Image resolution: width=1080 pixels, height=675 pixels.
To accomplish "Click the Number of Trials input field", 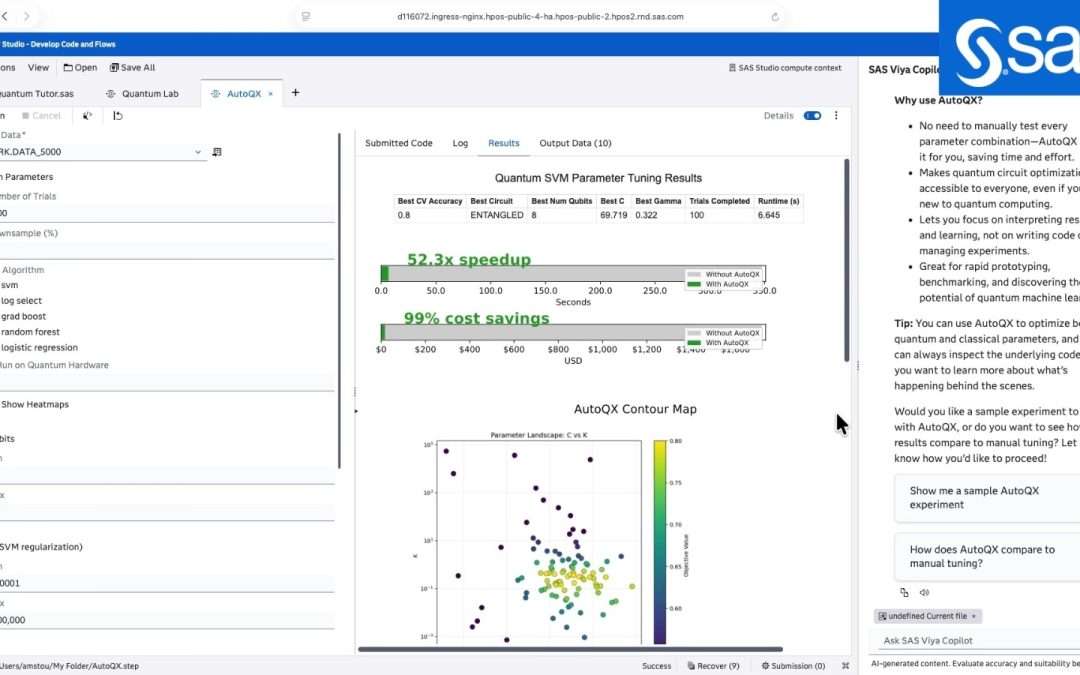I will tap(167, 214).
